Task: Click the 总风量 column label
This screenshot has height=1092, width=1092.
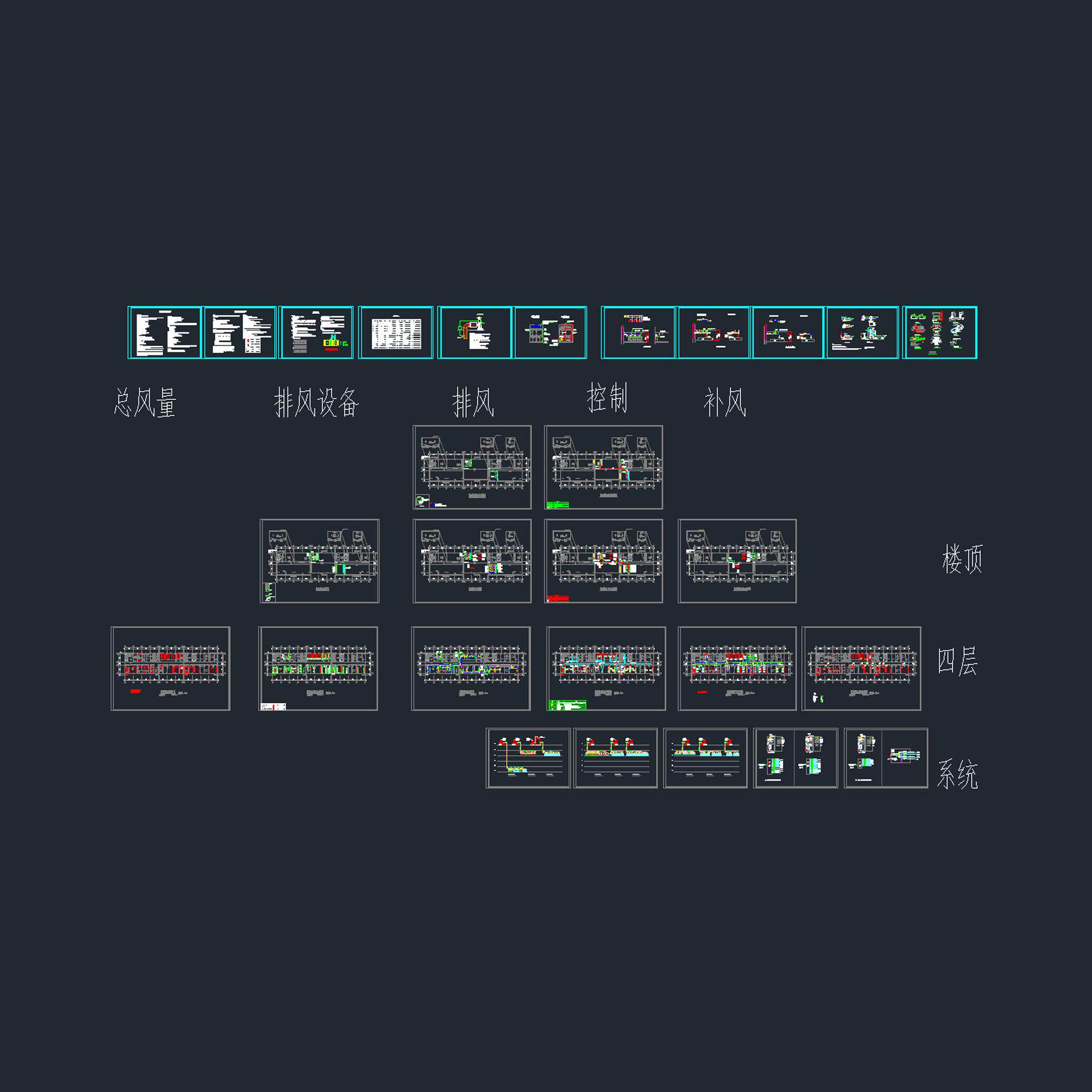Action: click(x=145, y=402)
